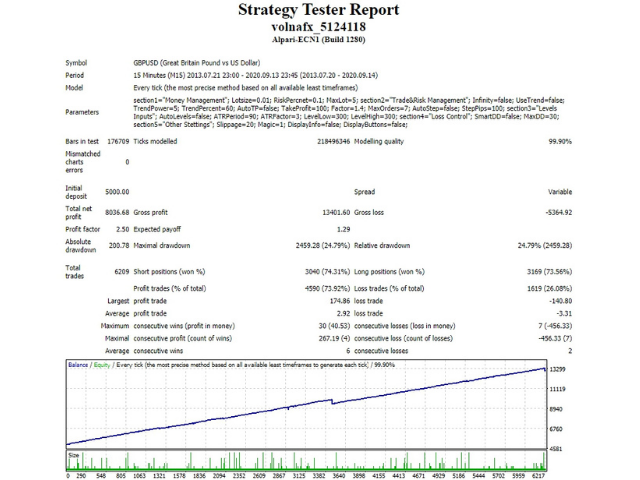
Task: Click the 13299 value on chart axis
Action: click(x=557, y=369)
